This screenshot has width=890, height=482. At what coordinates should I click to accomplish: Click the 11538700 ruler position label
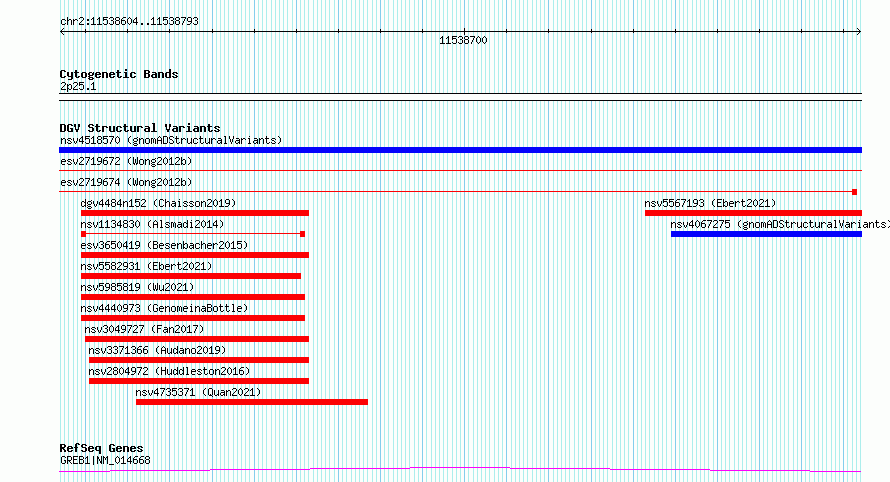click(x=463, y=40)
